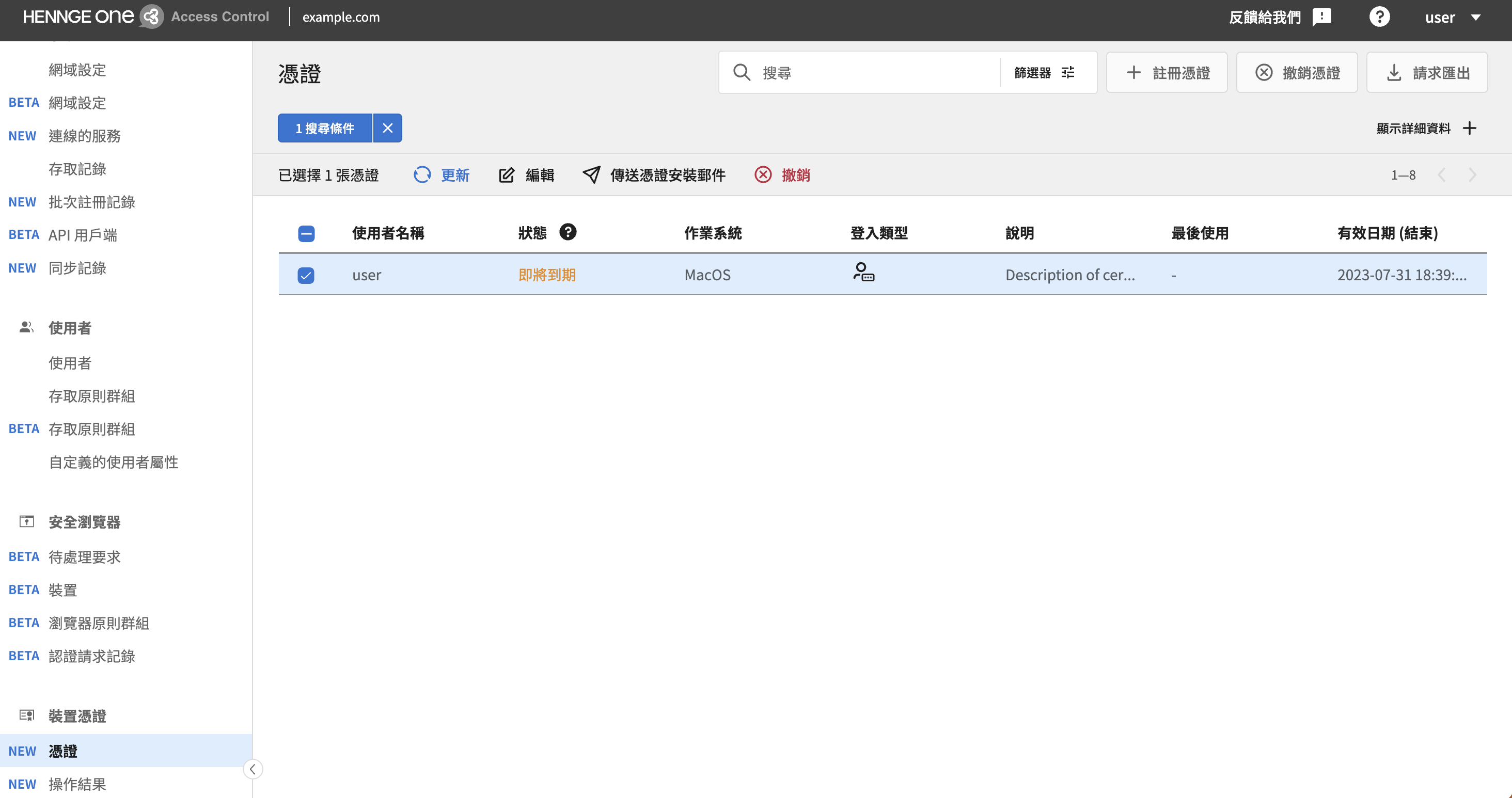Click the 安全瀏覽器 section icon
The width and height of the screenshot is (1512, 798).
point(26,521)
